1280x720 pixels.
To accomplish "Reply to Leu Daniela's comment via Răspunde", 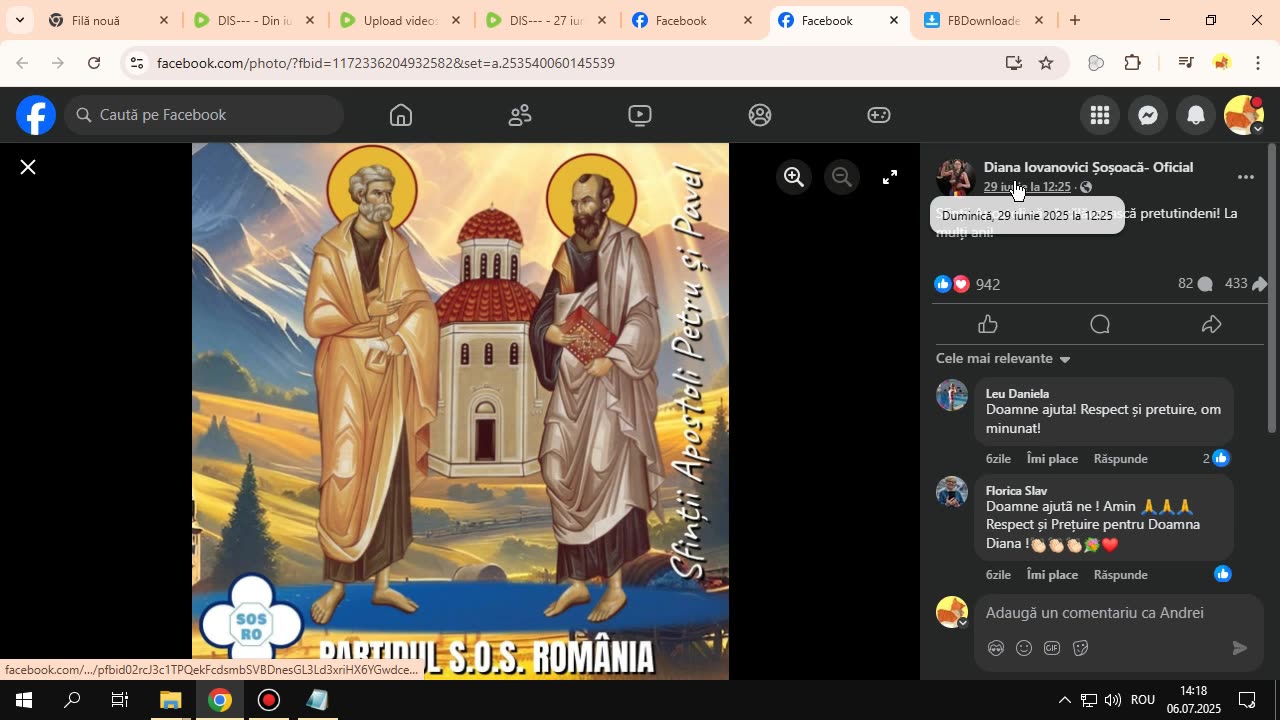I will click(x=1120, y=459).
